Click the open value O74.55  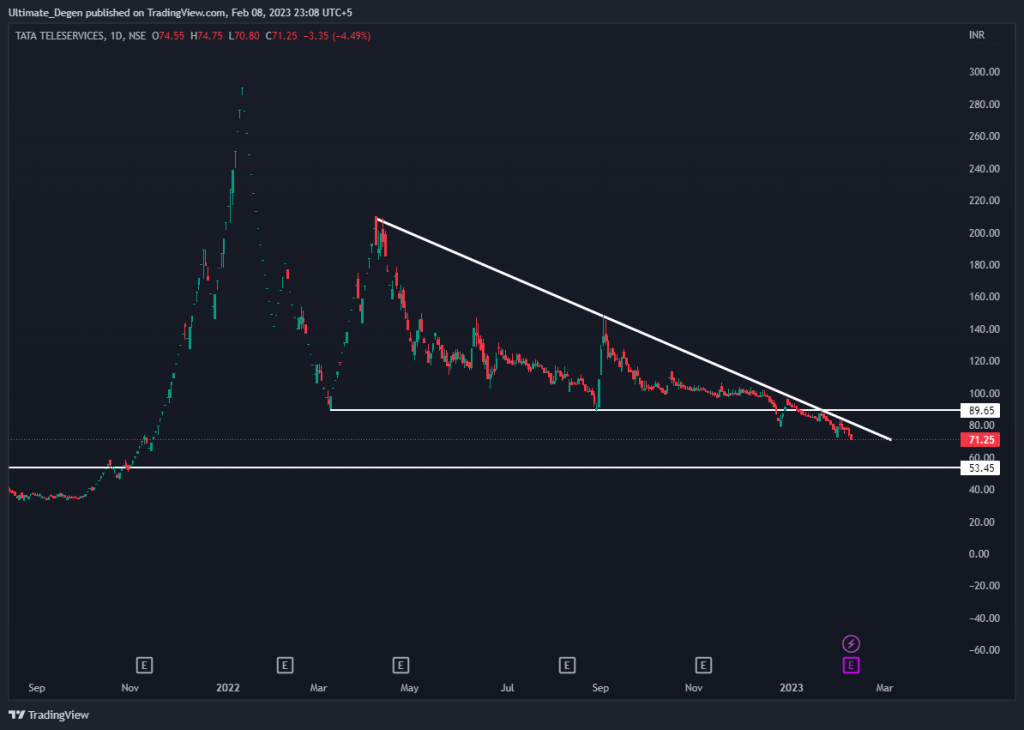(x=168, y=36)
